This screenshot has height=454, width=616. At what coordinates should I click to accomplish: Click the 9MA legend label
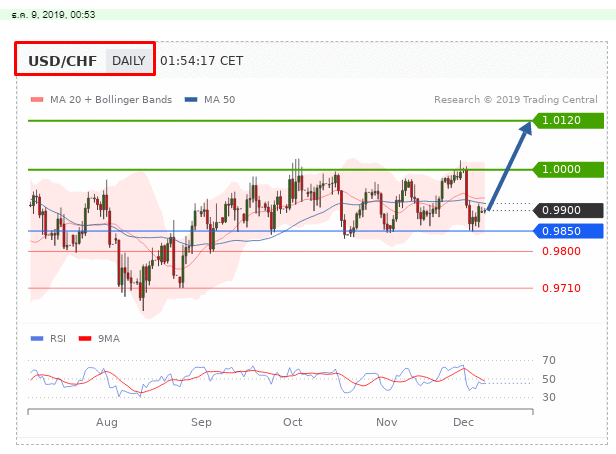(x=109, y=339)
